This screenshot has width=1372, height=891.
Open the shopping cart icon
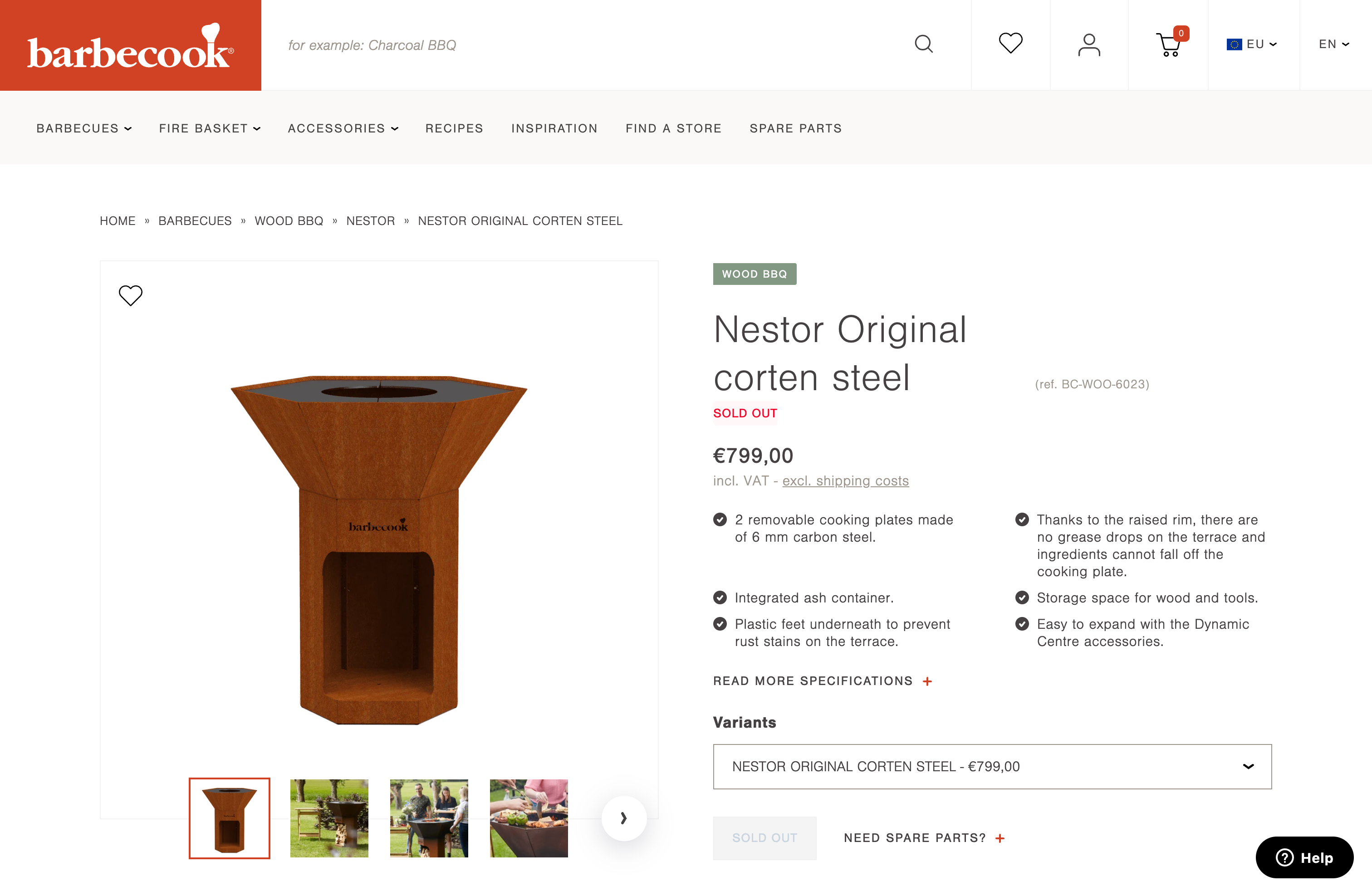(x=1169, y=44)
